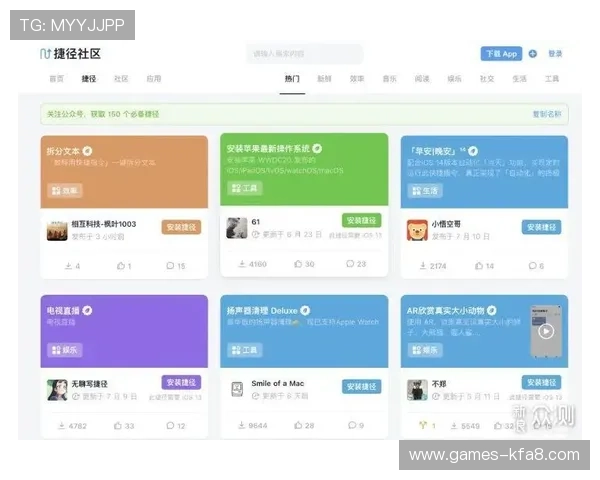Like the 拆分文本 shortcut
The height and width of the screenshot is (480, 600).
(x=121, y=266)
